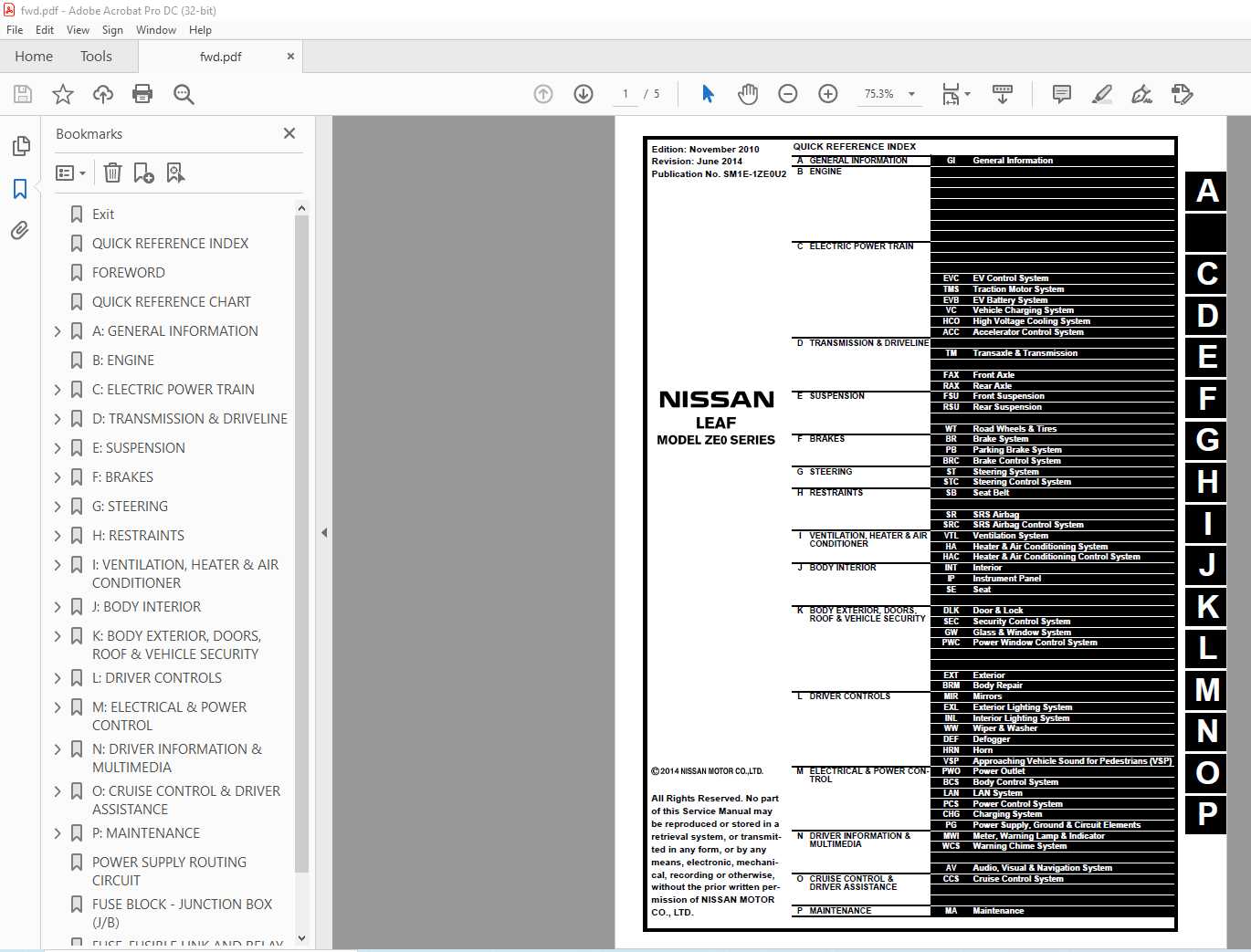Click the find current bookmark icon

(x=175, y=173)
